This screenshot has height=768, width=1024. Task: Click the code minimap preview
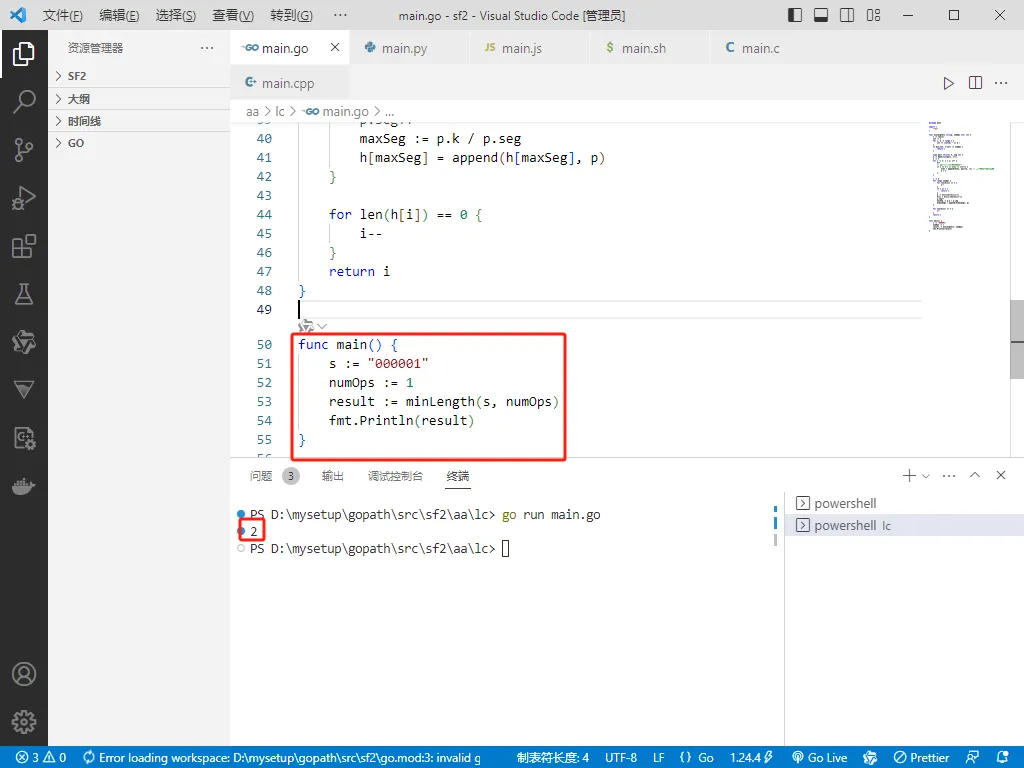point(960,175)
